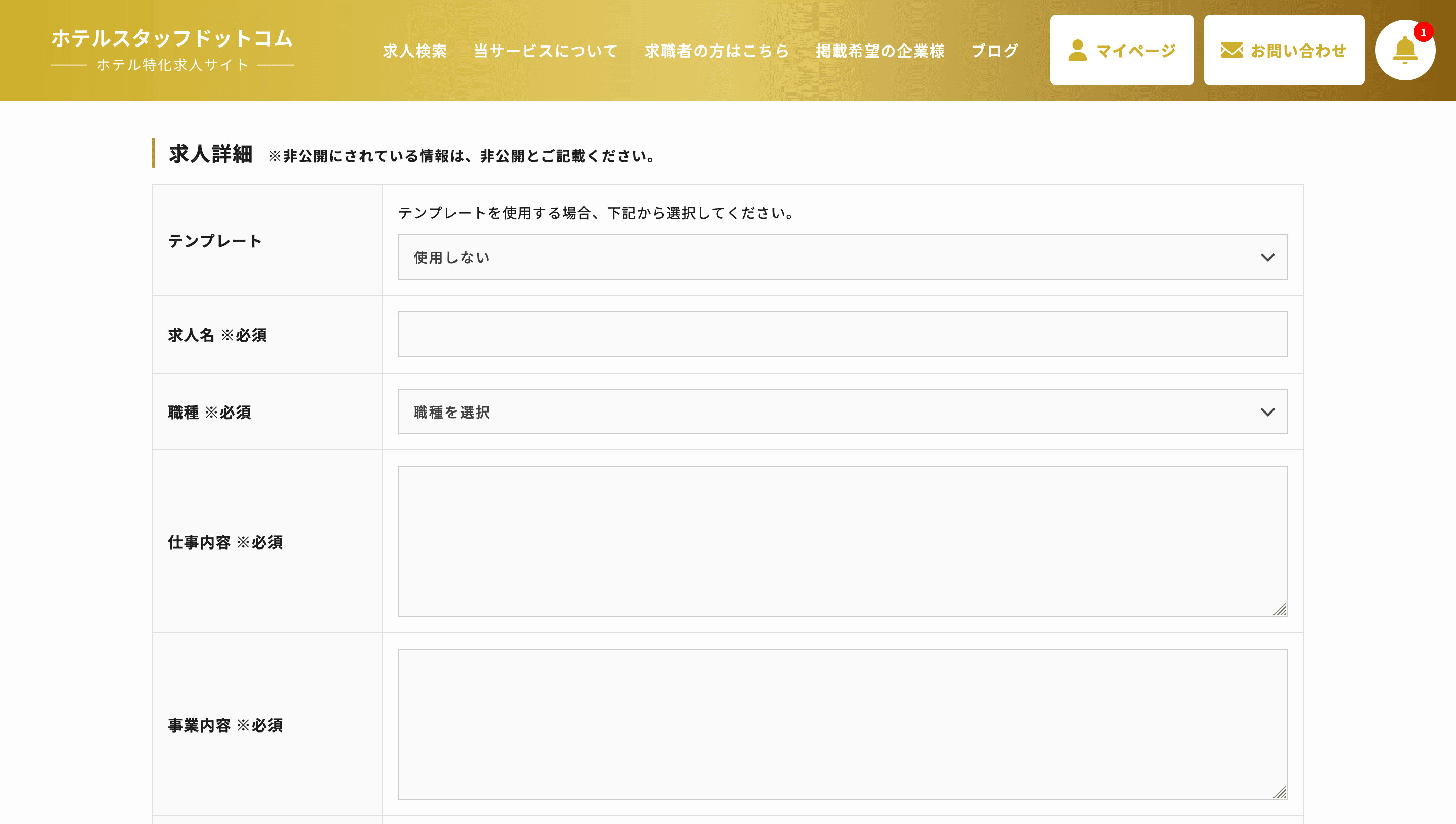Click the お問い合わせ button
The image size is (1456, 824).
pos(1284,51)
